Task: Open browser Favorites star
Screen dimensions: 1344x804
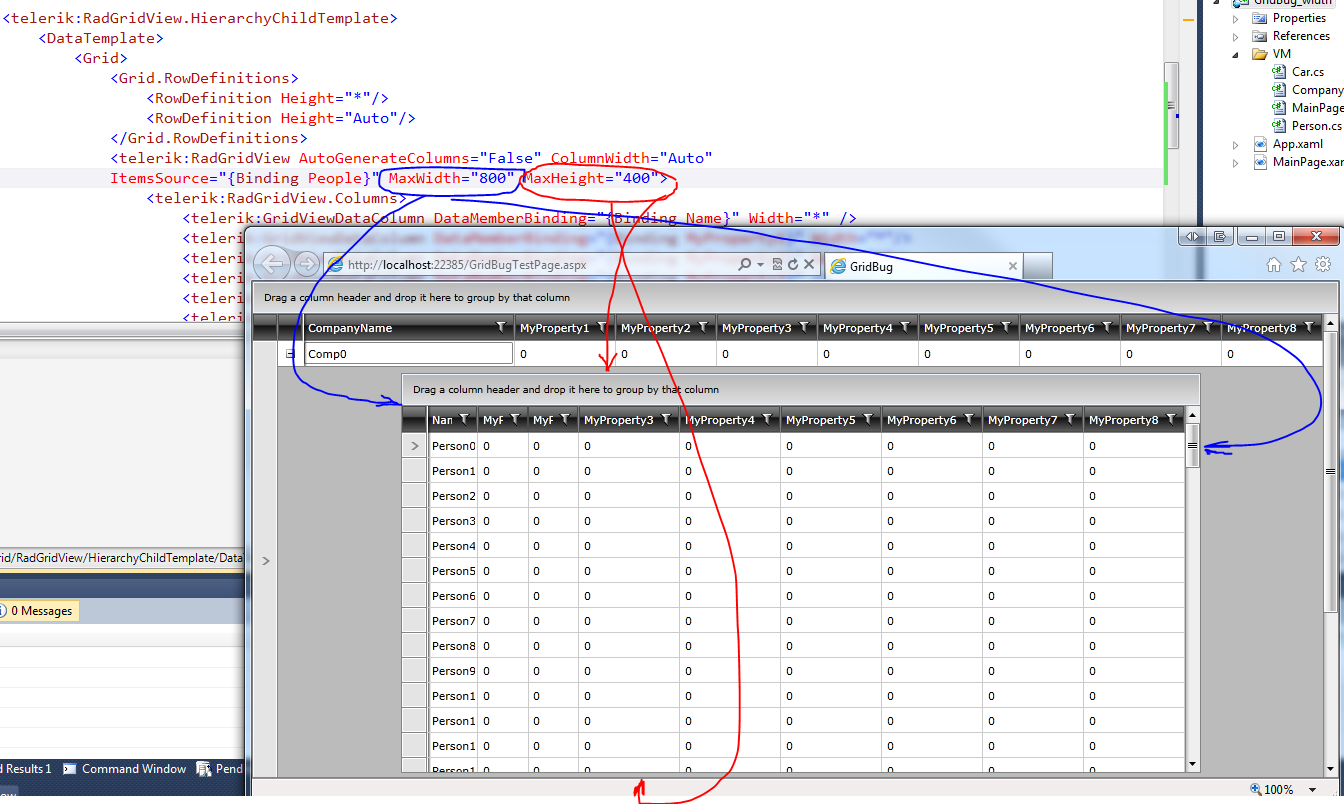Action: 1298,264
